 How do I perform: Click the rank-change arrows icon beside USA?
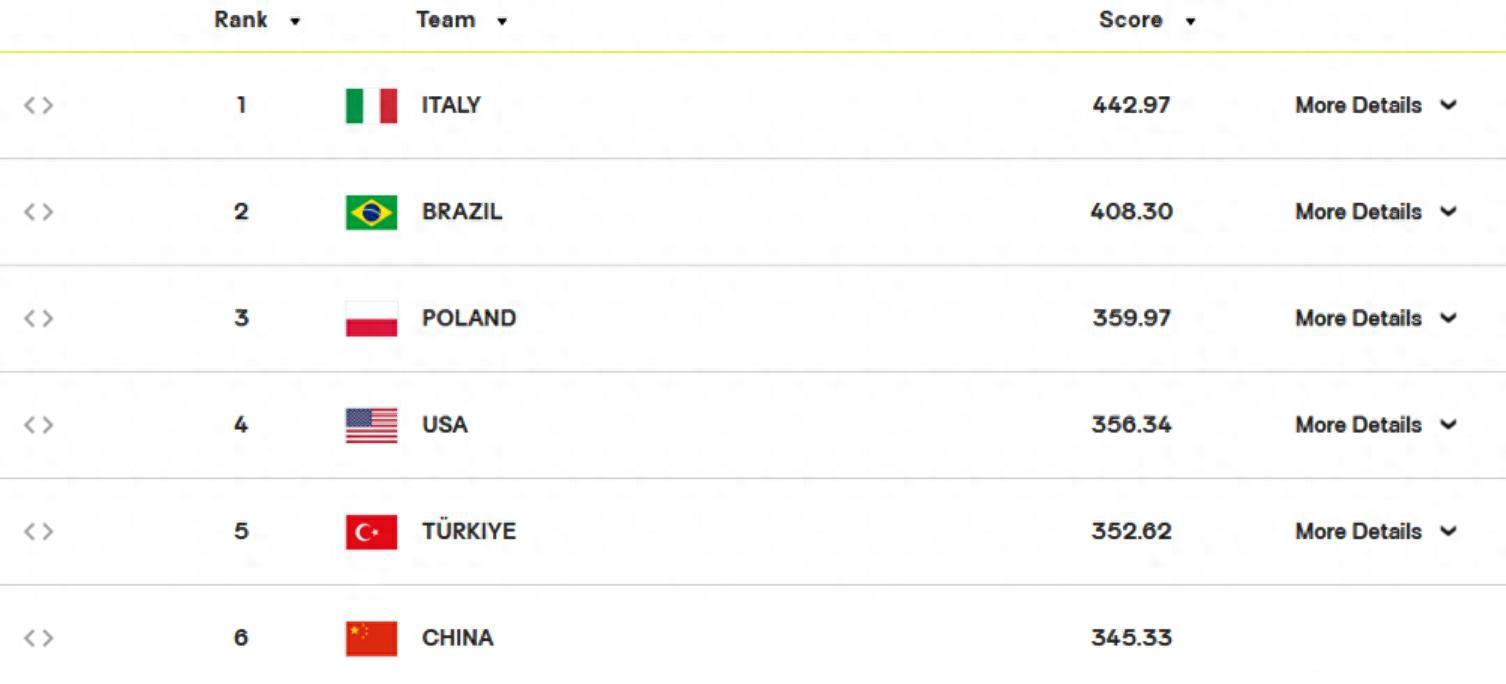(x=38, y=425)
